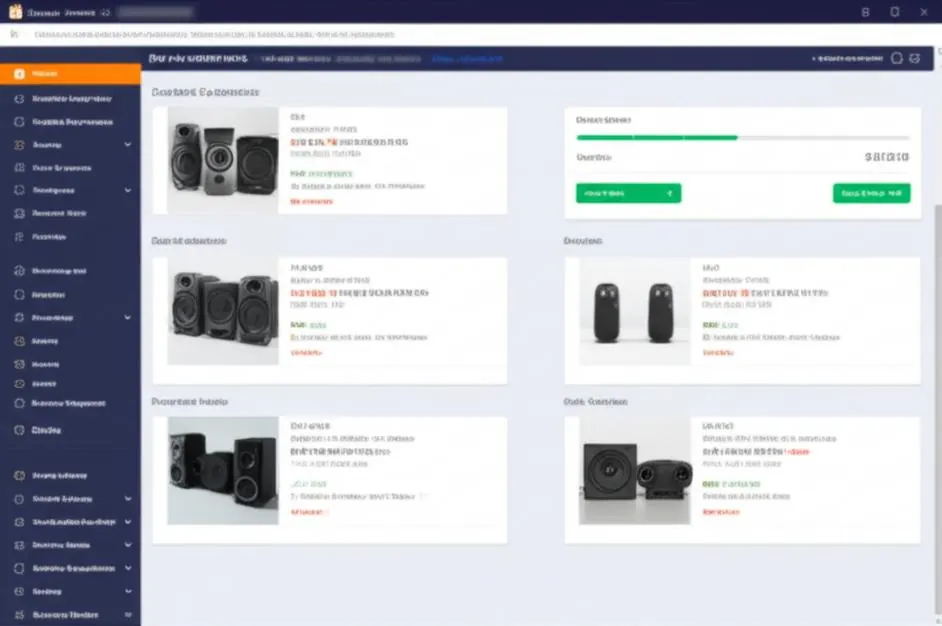Image resolution: width=942 pixels, height=626 pixels.
Task: Expand the fourth sidebar chevron from the top
Action: [127, 499]
